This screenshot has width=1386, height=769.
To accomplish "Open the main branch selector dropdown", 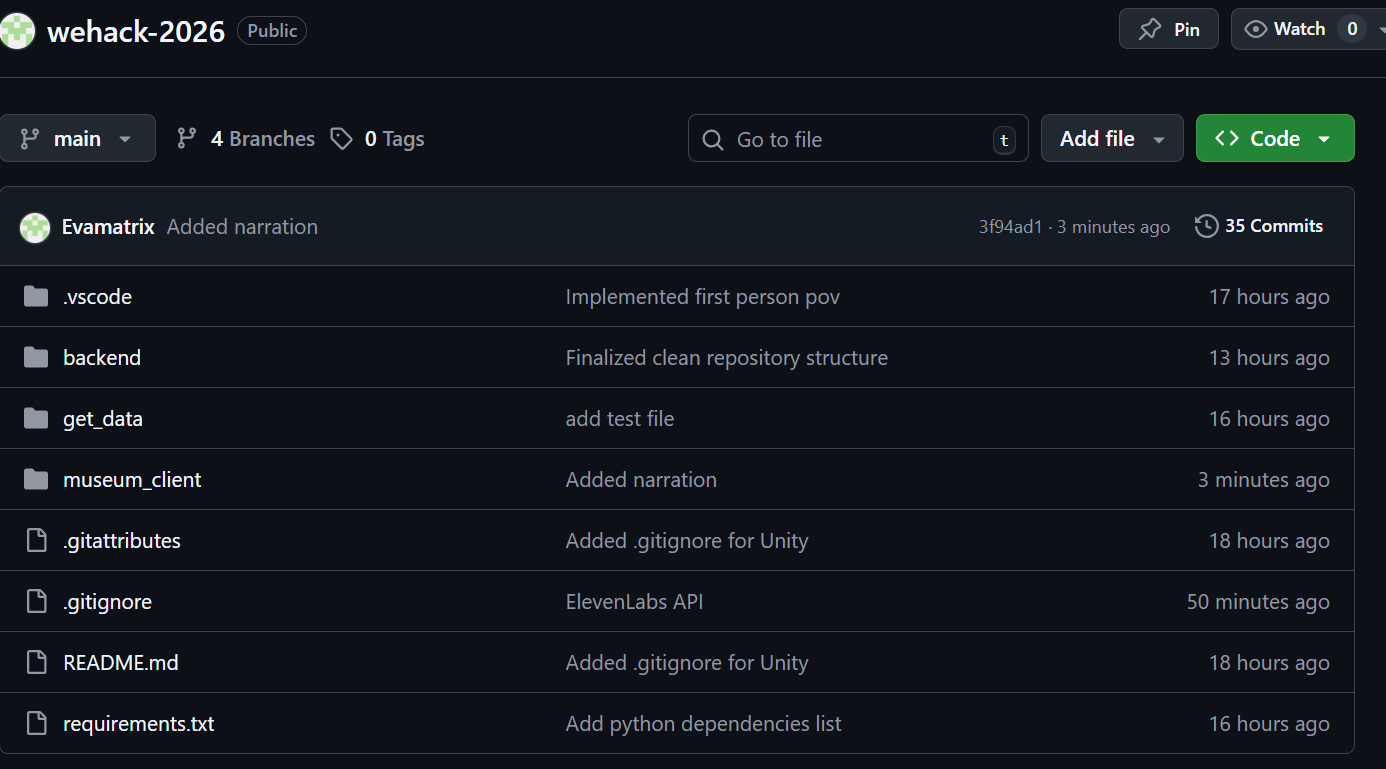I will [78, 138].
